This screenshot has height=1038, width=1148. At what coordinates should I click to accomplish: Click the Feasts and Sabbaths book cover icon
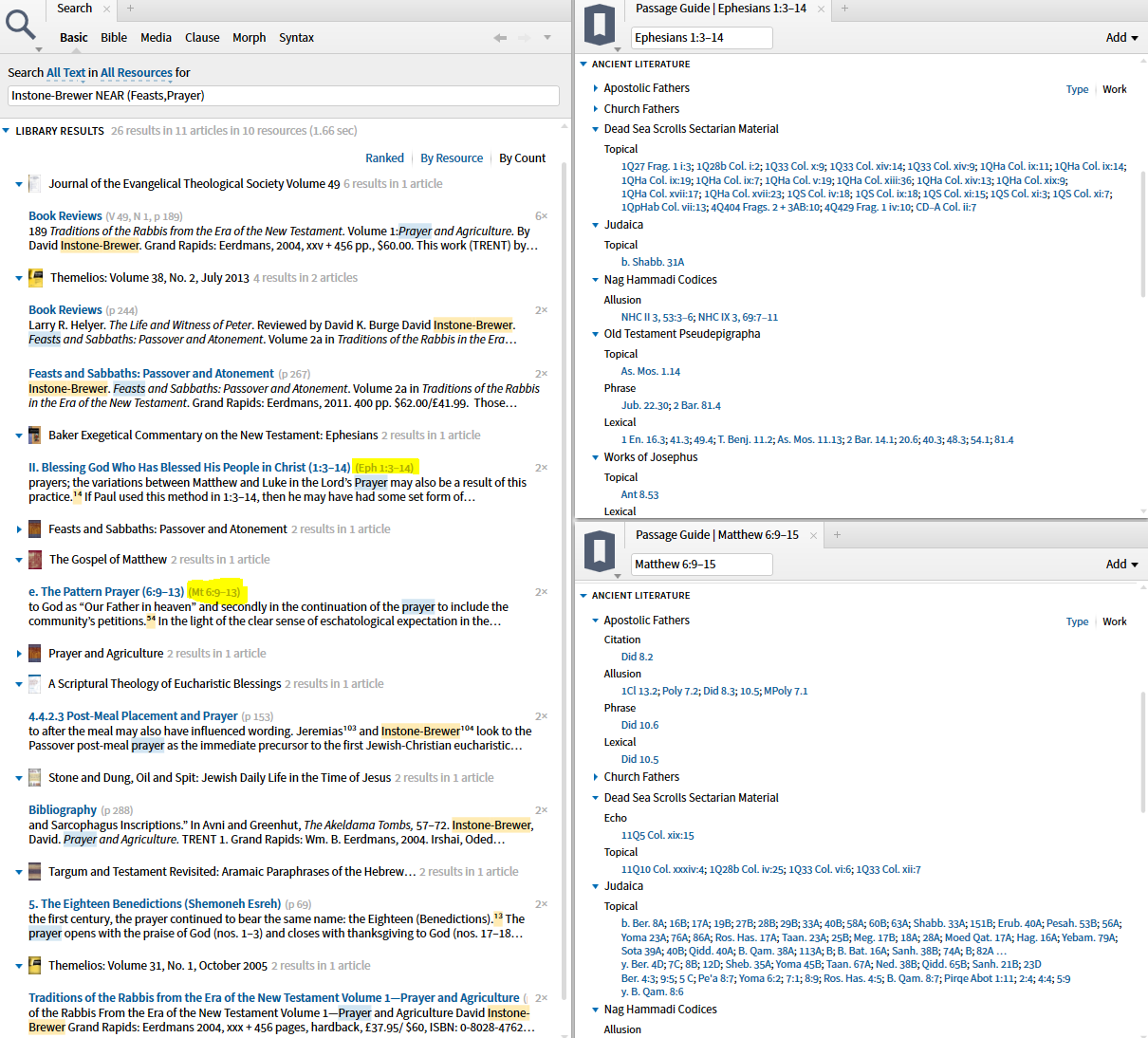[x=35, y=528]
